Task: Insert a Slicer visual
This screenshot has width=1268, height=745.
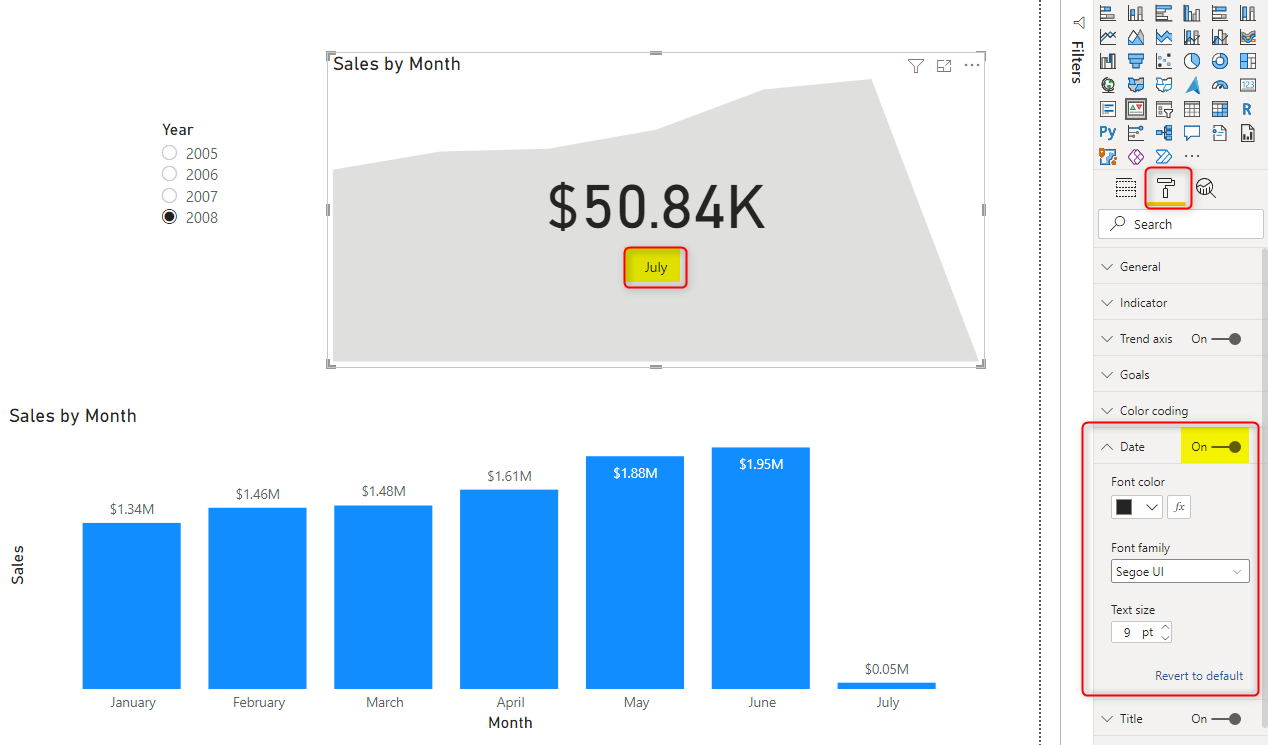Action: click(x=1164, y=108)
